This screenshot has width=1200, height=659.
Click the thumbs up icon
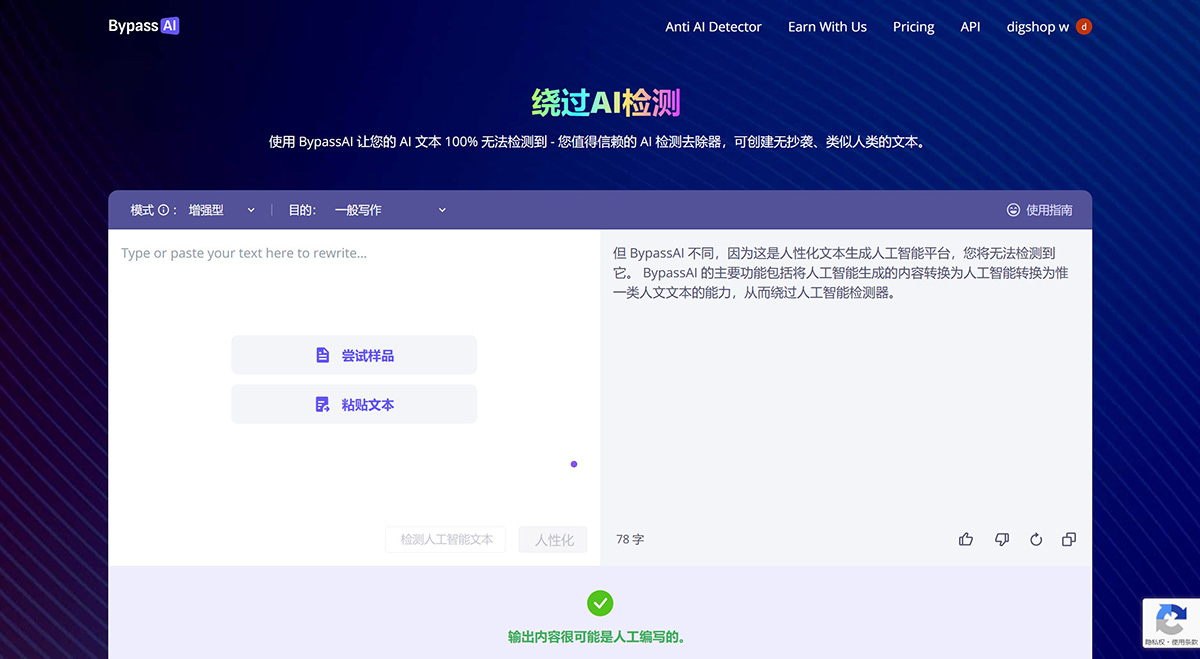[965, 539]
